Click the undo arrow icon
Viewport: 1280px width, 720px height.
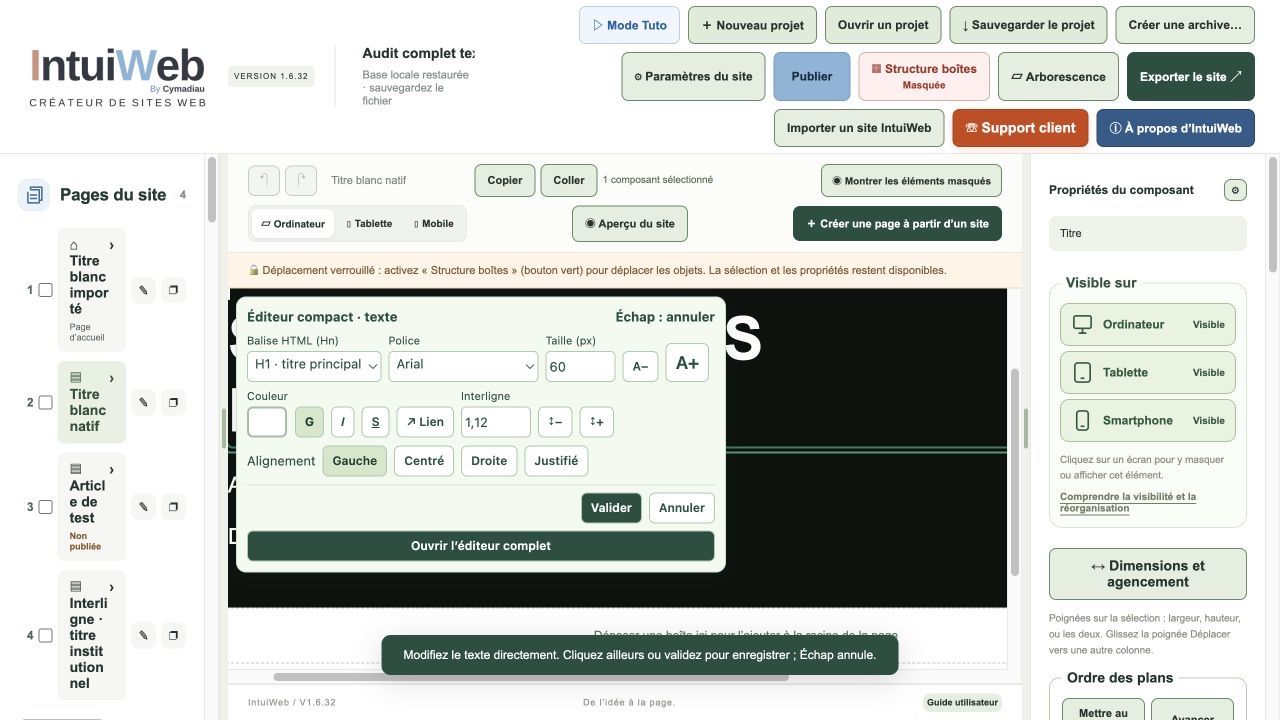(264, 180)
